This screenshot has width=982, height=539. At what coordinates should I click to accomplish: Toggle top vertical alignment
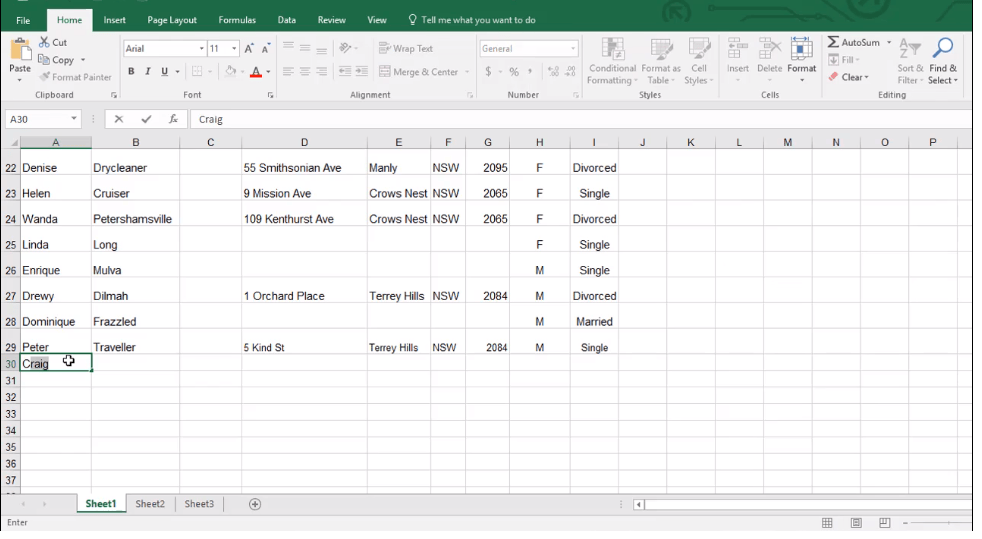pos(287,48)
